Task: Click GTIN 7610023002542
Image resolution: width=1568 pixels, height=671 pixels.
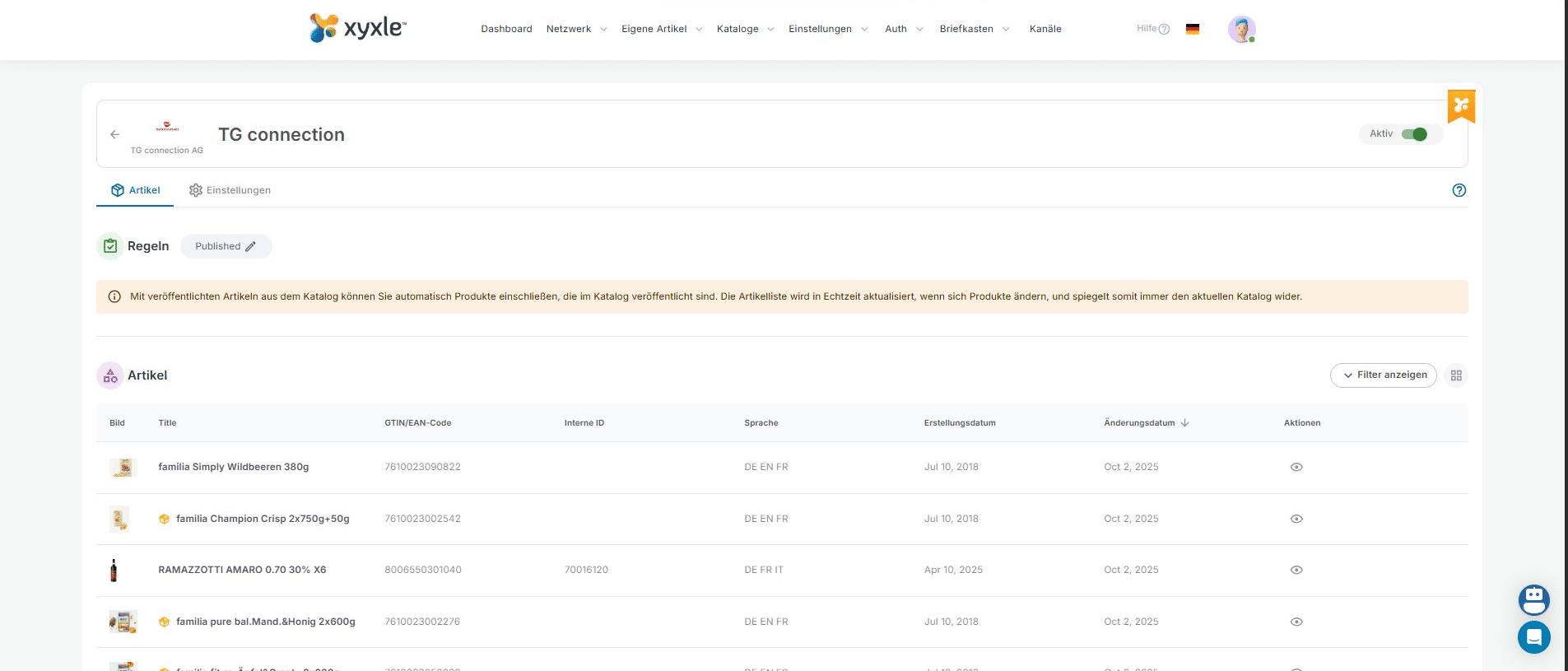Action: 423,519
